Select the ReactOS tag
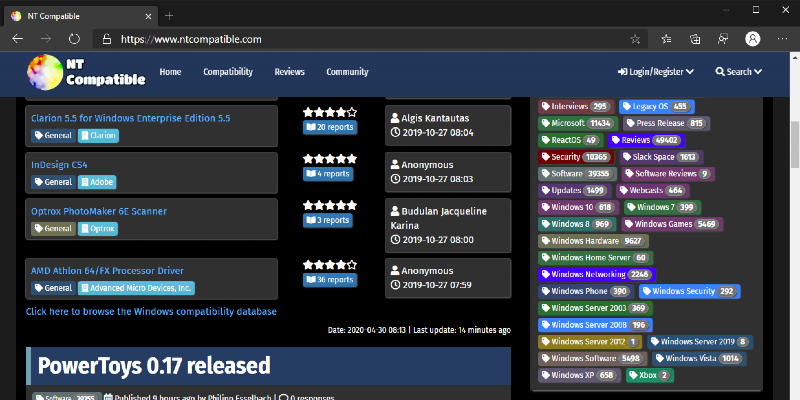 point(570,140)
